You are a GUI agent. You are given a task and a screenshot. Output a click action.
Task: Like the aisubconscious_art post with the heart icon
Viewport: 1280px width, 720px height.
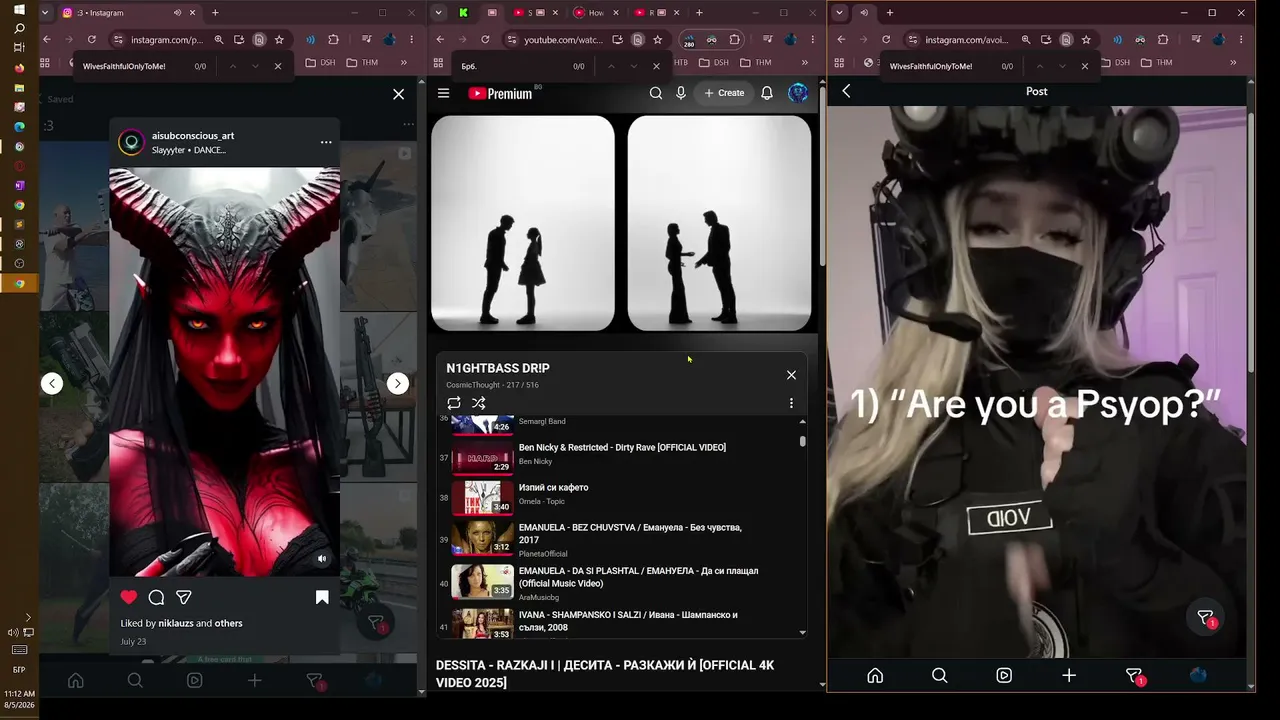pyautogui.click(x=129, y=597)
